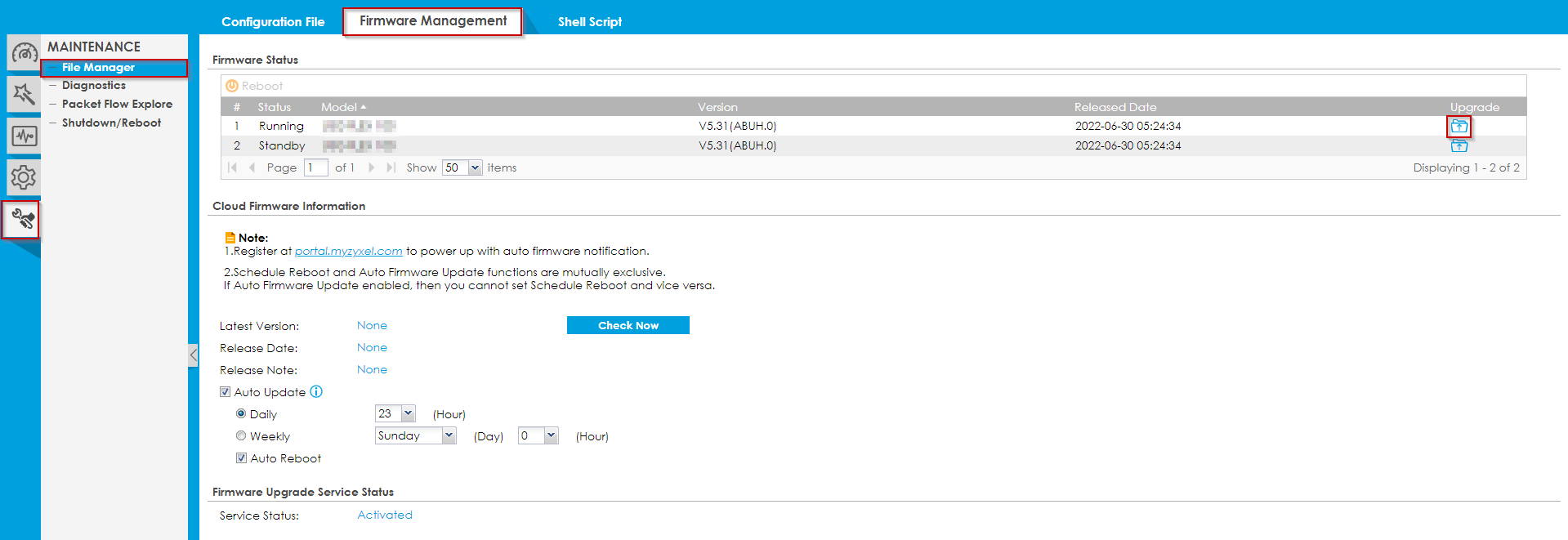Image resolution: width=1568 pixels, height=540 pixels.
Task: Open the Quick Setup wizard icon
Action: 24,94
